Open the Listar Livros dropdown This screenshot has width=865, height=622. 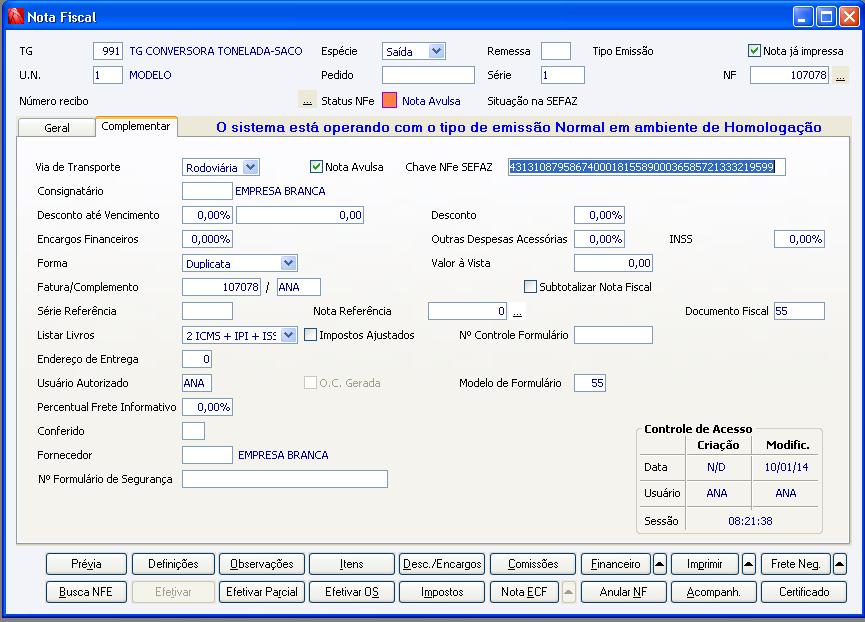click(240, 335)
